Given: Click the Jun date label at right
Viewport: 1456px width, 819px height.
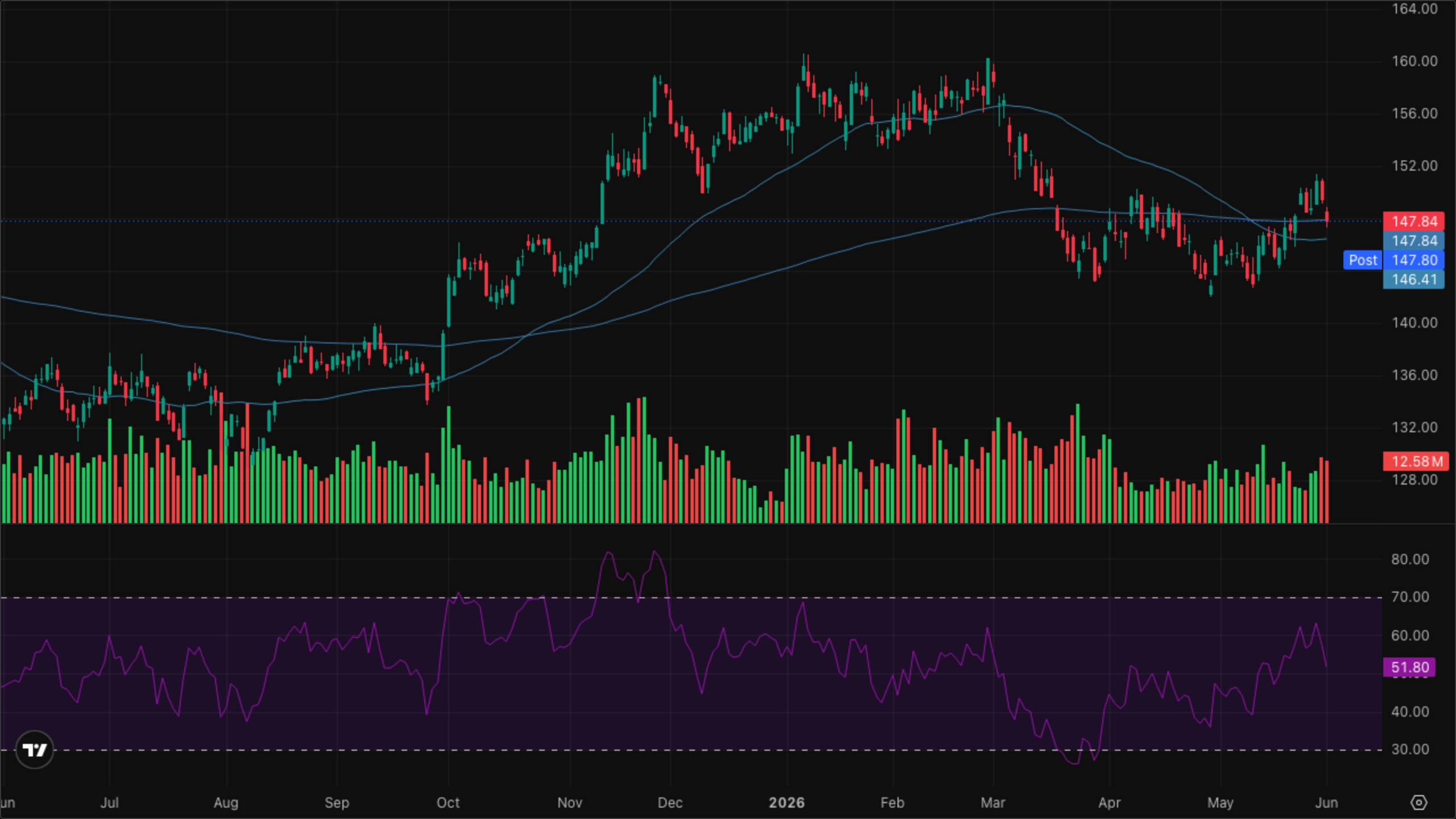Looking at the screenshot, I should tap(1326, 803).
